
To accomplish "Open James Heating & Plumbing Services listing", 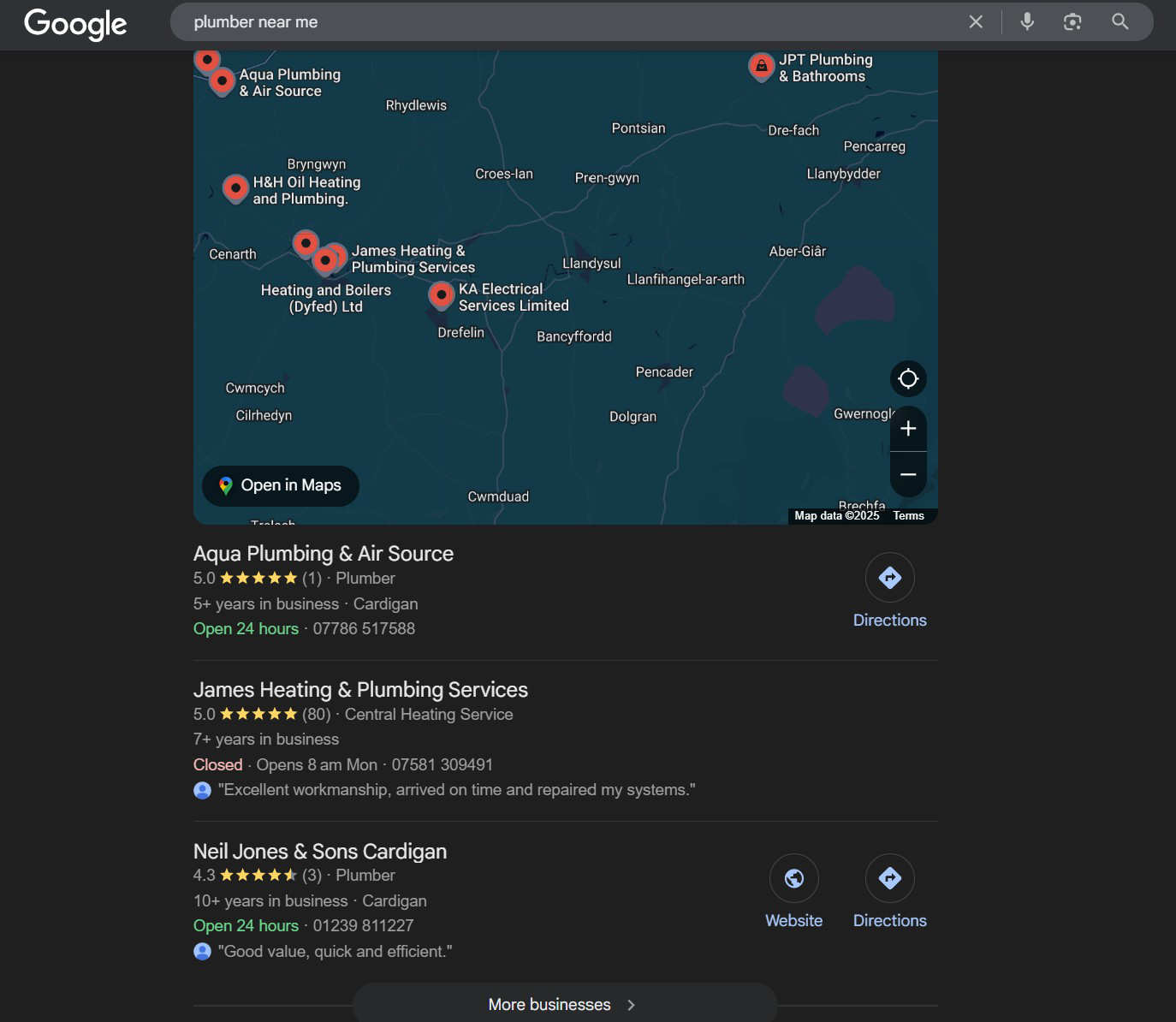I will 360,690.
